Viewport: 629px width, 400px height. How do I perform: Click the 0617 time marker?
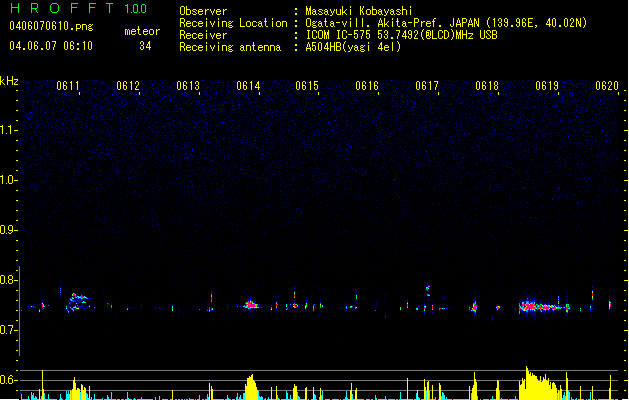pos(427,86)
